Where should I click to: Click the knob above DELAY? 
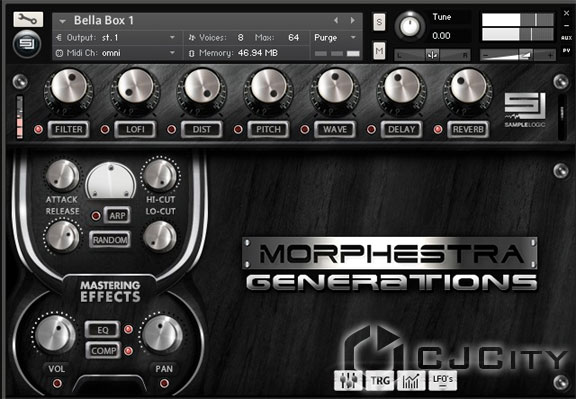click(402, 87)
